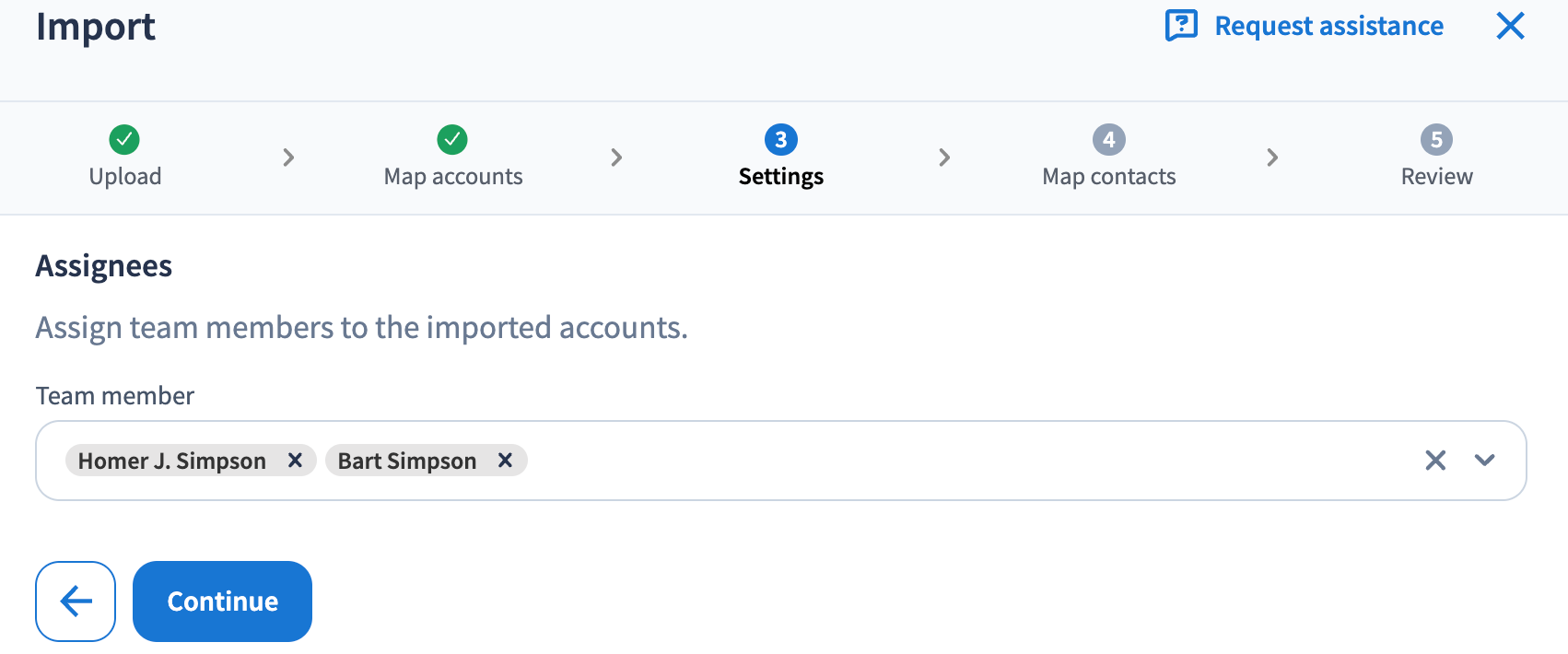The height and width of the screenshot is (654, 1568).
Task: Click the green Upload step checkmark
Action: point(124,140)
